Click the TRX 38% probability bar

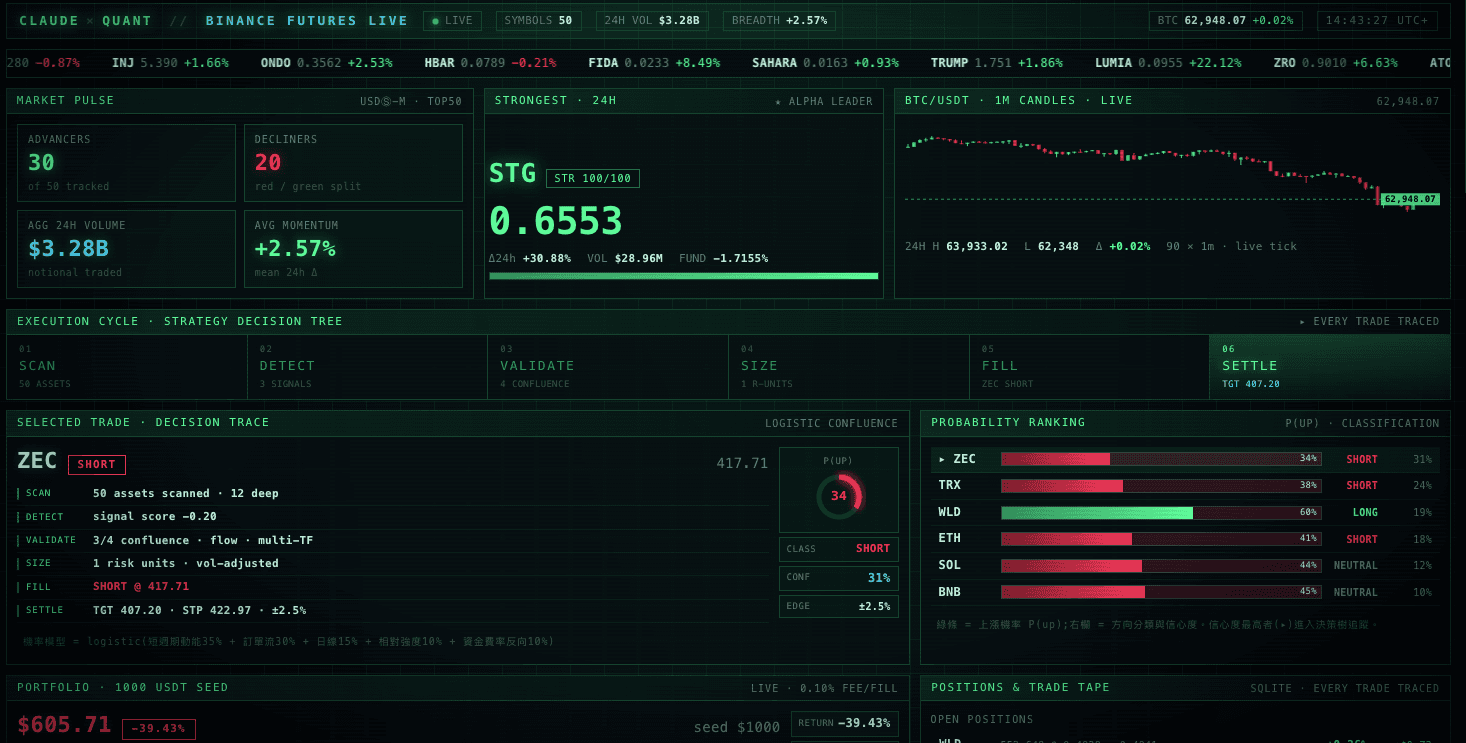pos(1161,485)
